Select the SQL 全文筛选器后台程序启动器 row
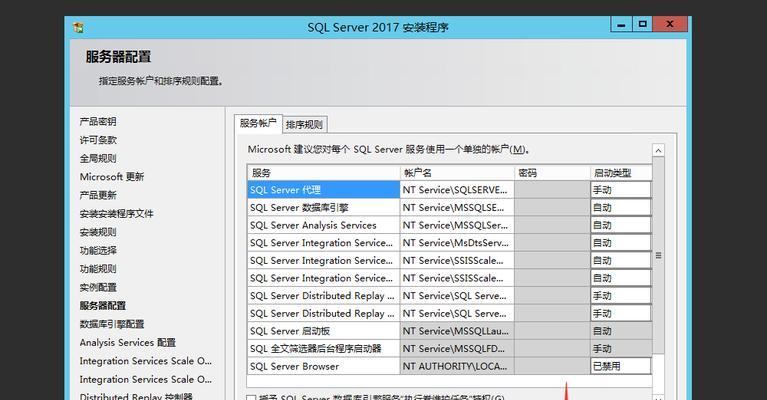 323,348
